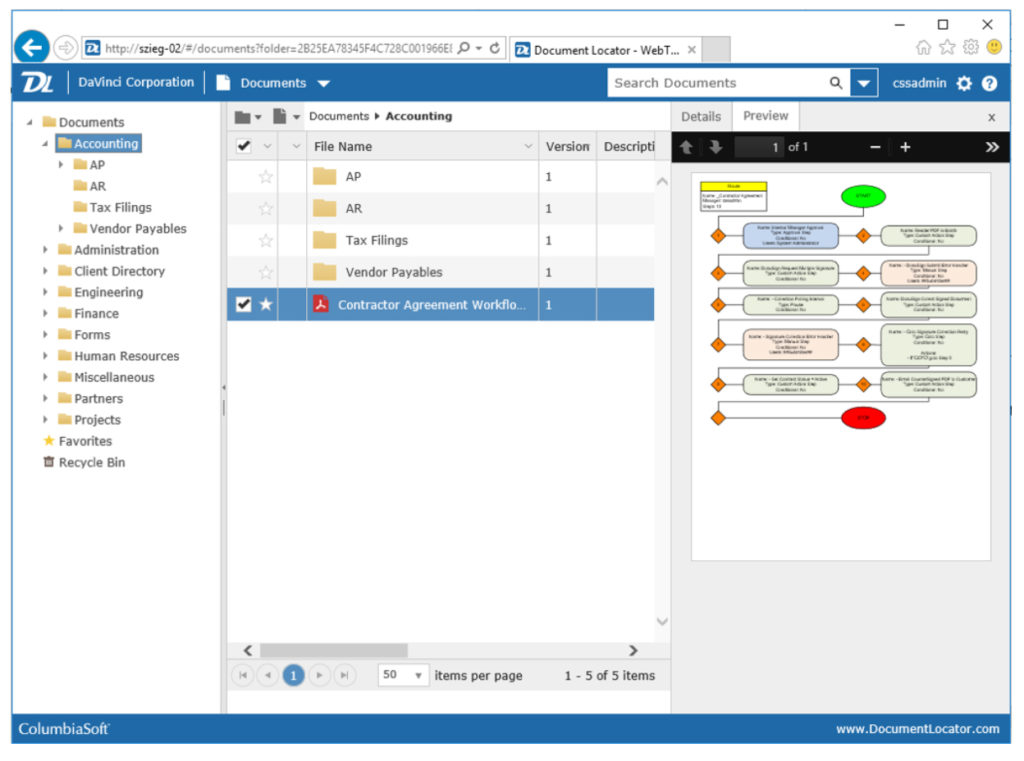The height and width of the screenshot is (761, 1024).
Task: Switch to the Preview tab
Action: [x=765, y=116]
